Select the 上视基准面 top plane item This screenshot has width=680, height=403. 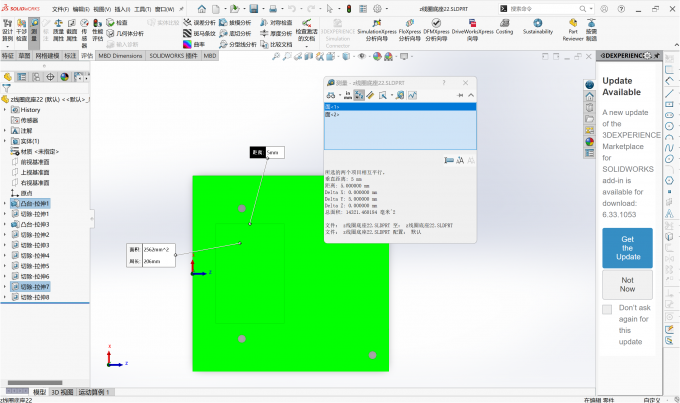pyautogui.click(x=30, y=172)
